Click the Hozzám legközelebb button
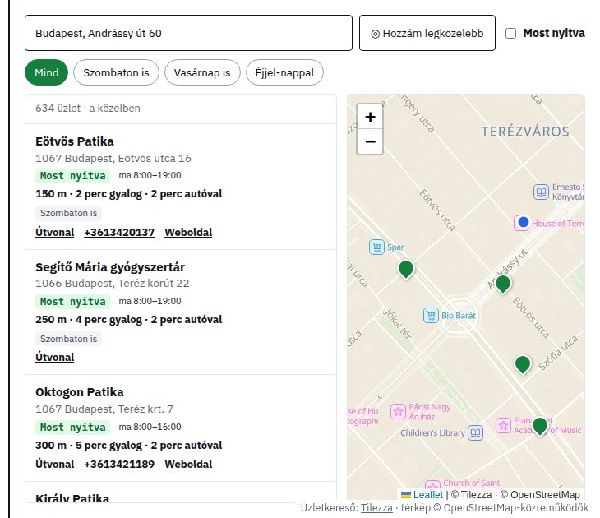This screenshot has width=600, height=518. click(427, 33)
